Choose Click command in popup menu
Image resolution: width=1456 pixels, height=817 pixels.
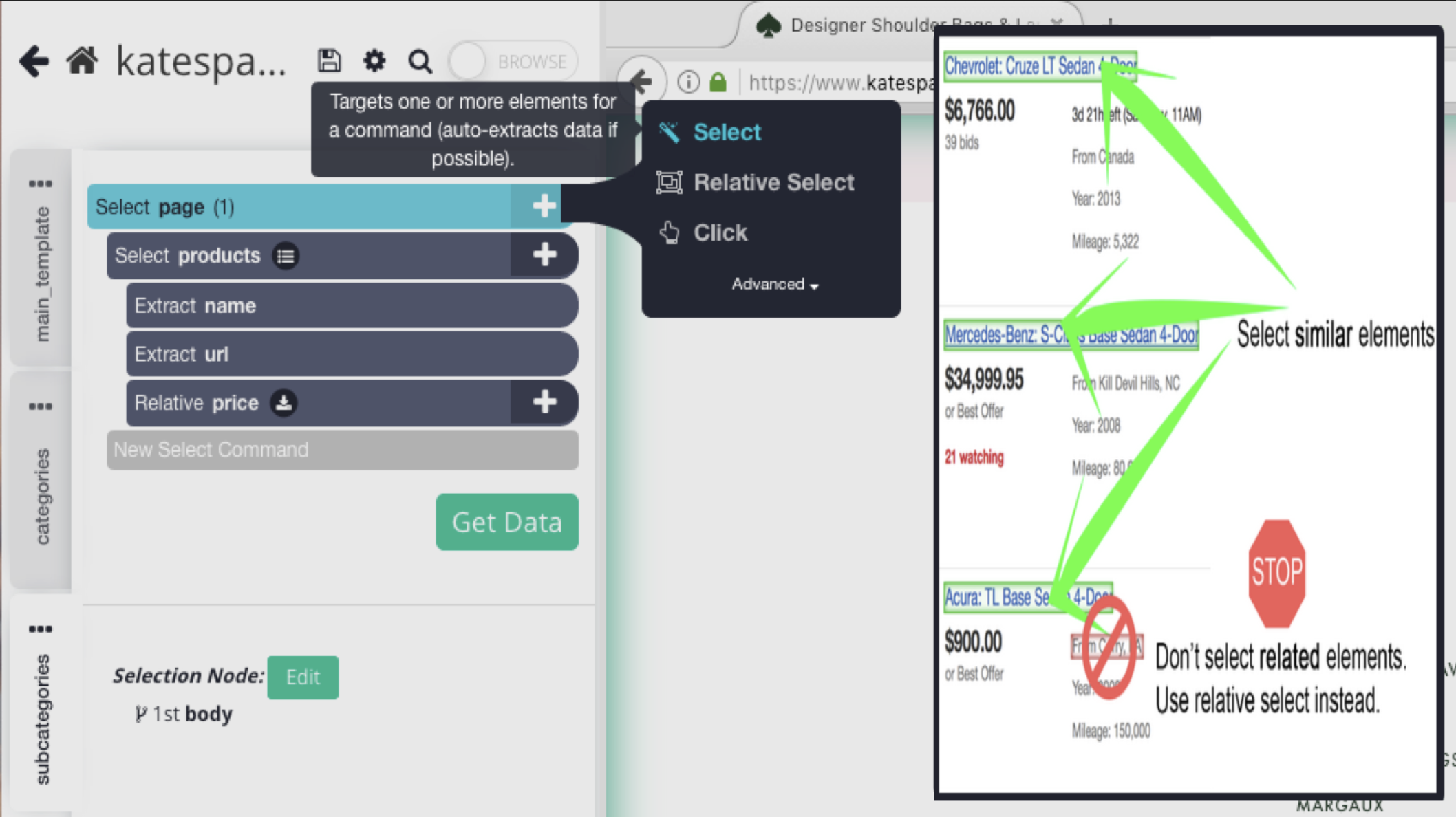tap(720, 232)
